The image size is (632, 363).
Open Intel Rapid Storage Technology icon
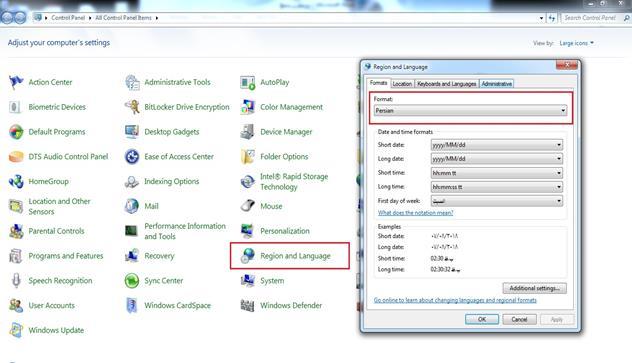(248, 181)
